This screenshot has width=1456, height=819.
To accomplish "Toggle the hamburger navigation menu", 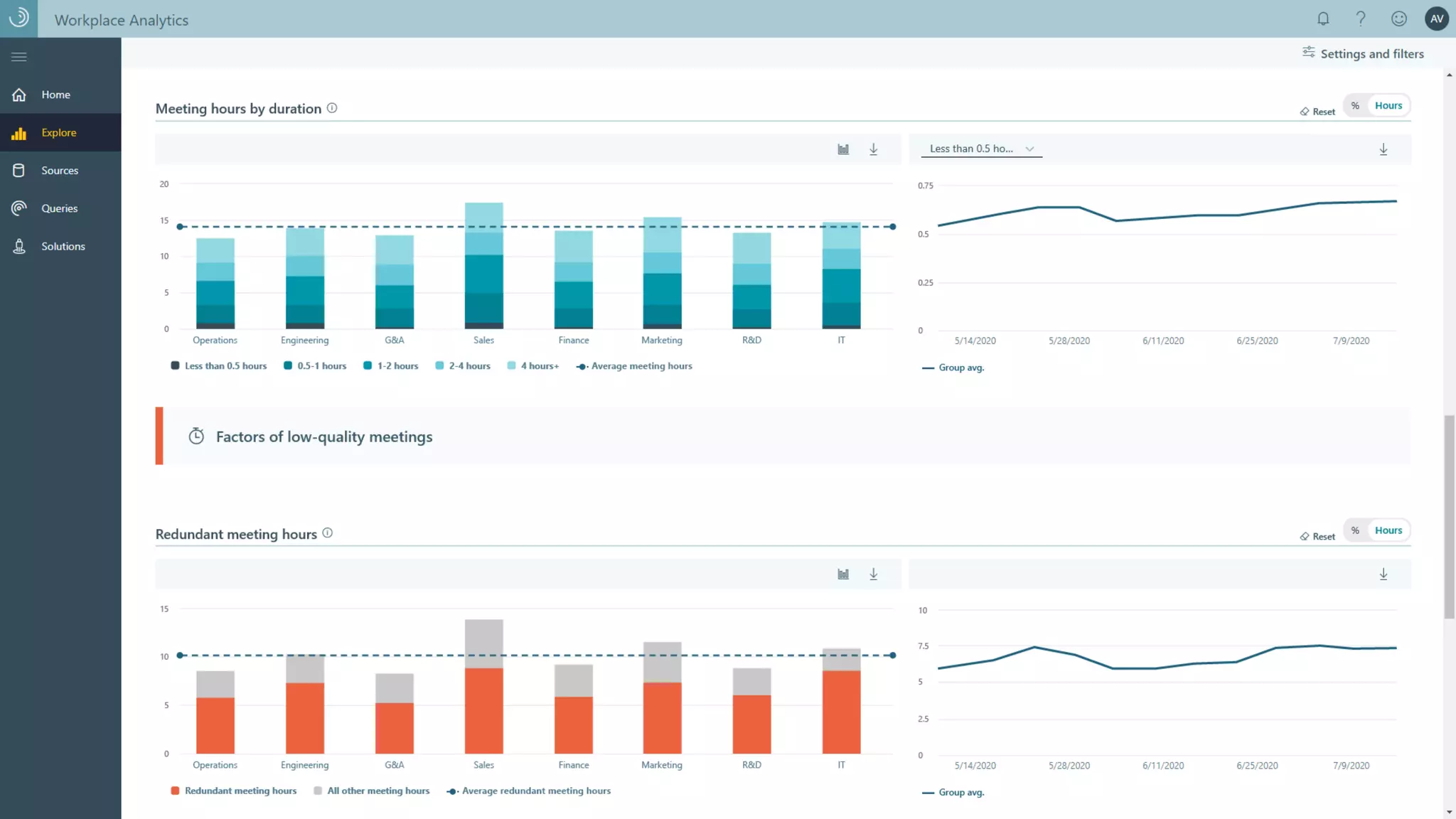I will [19, 57].
